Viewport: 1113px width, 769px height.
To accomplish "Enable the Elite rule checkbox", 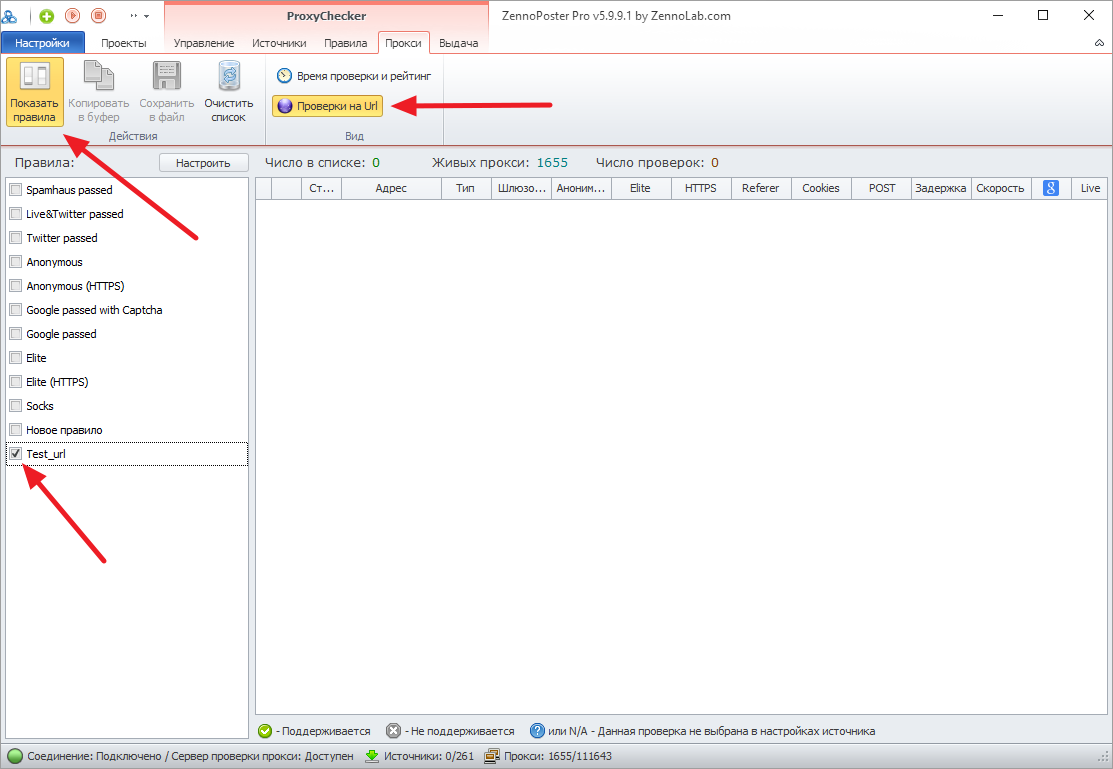I will (16, 358).
